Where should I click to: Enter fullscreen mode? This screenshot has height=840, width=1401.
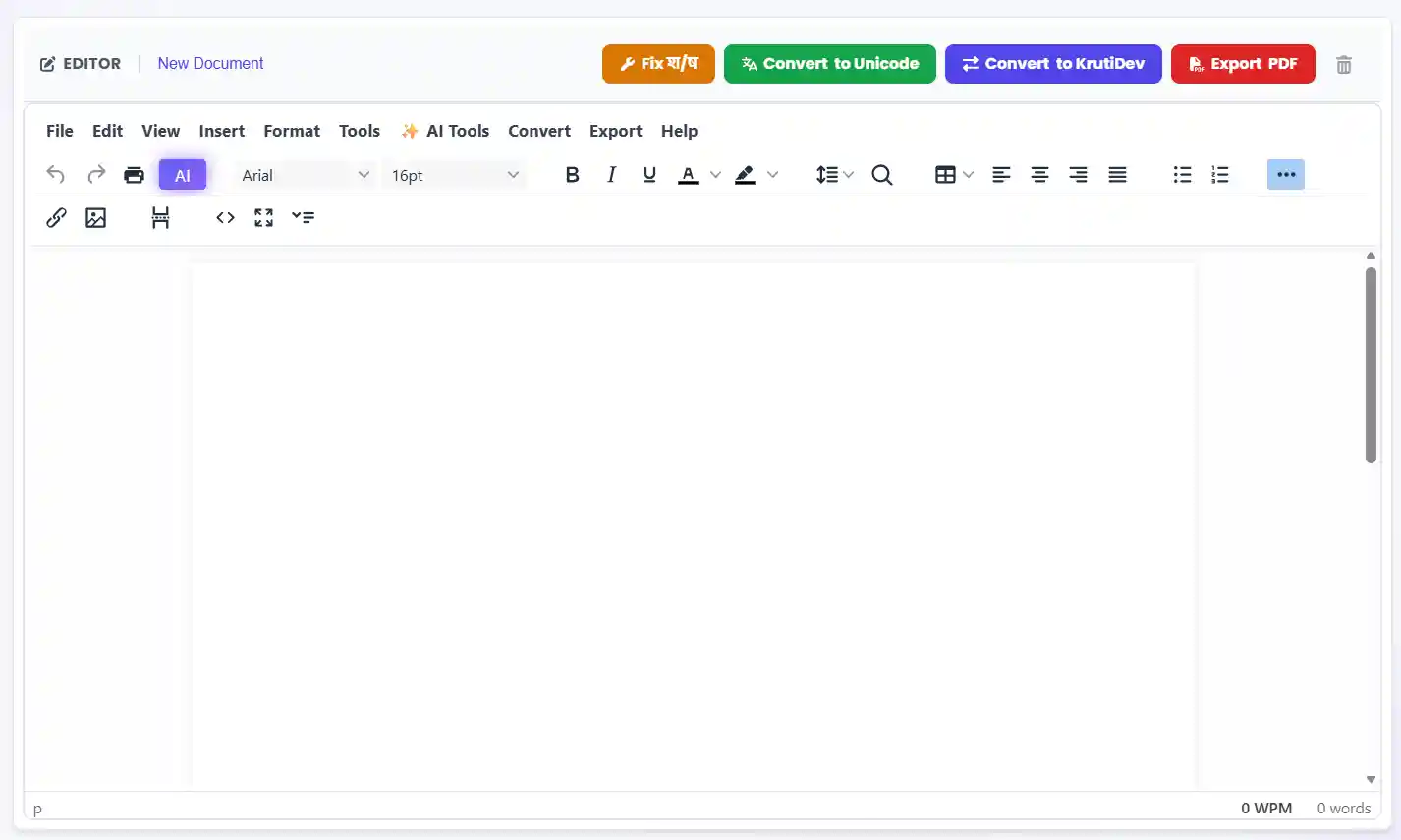pyautogui.click(x=263, y=218)
